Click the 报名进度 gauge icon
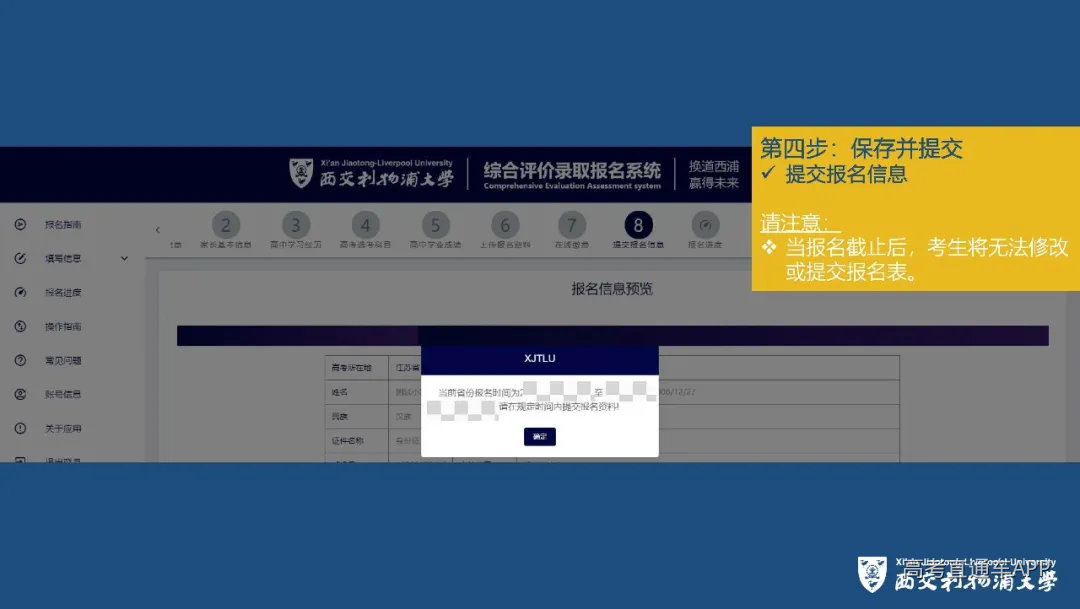The height and width of the screenshot is (609, 1080). [x=20, y=292]
